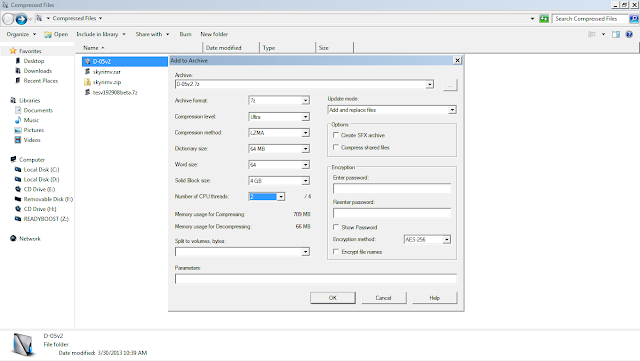Click the change view icon in toolbar
The height and width of the screenshot is (361, 640).
(591, 34)
